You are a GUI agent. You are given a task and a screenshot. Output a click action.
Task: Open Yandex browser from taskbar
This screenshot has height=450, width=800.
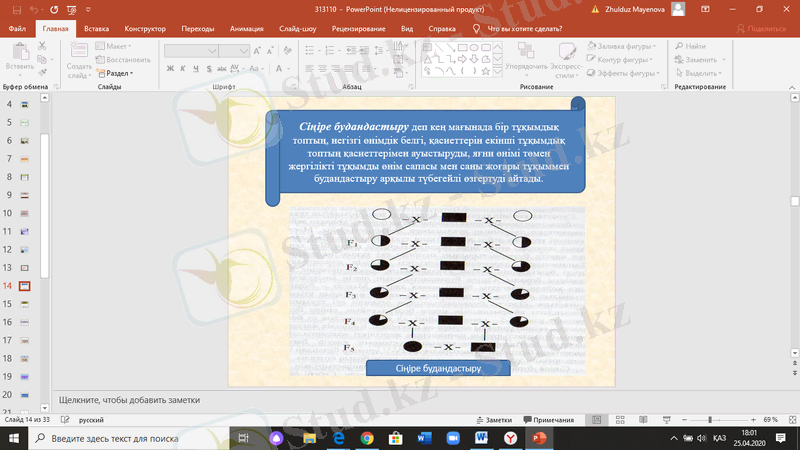click(509, 438)
